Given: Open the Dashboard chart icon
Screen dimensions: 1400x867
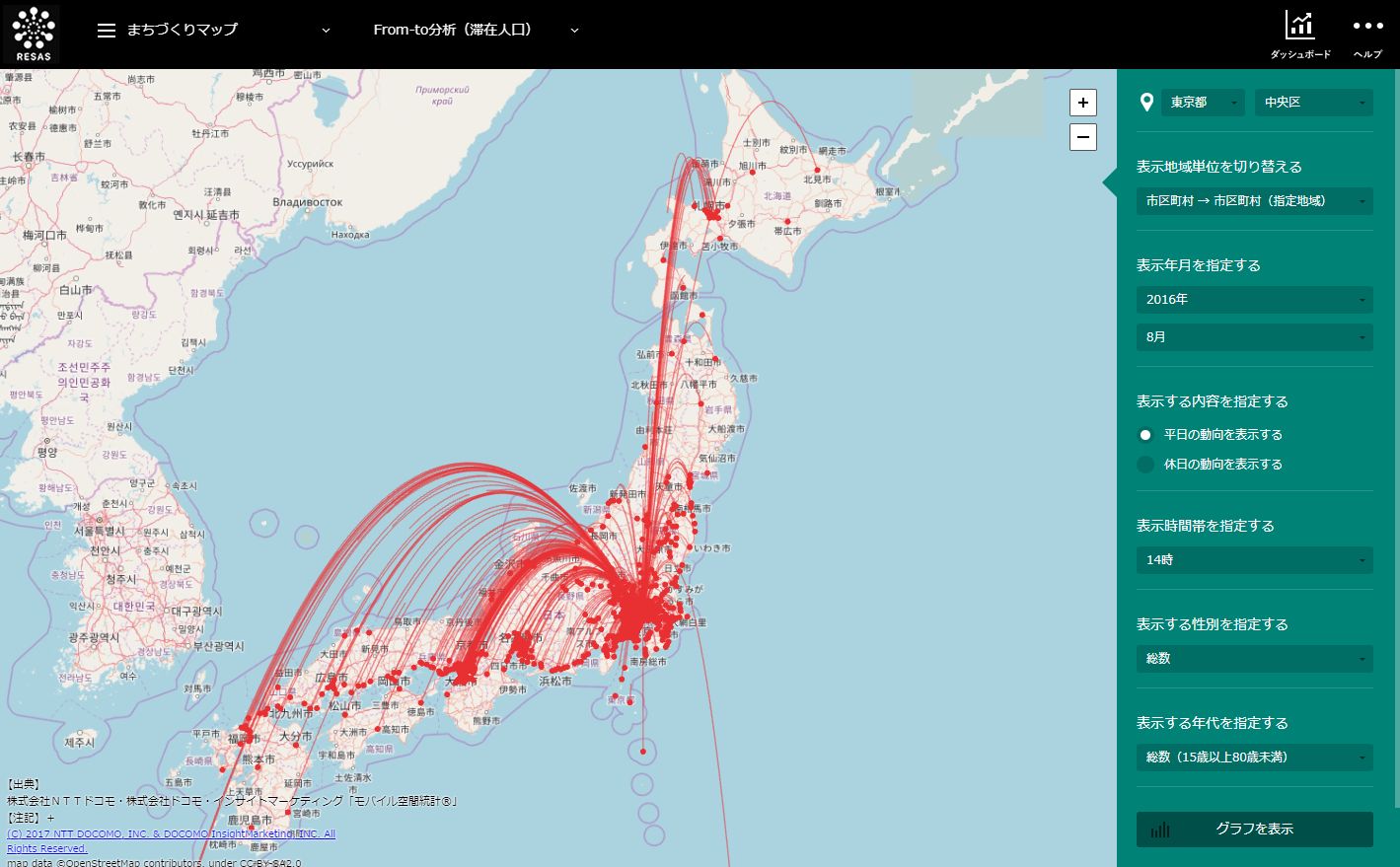Looking at the screenshot, I should 1299,26.
